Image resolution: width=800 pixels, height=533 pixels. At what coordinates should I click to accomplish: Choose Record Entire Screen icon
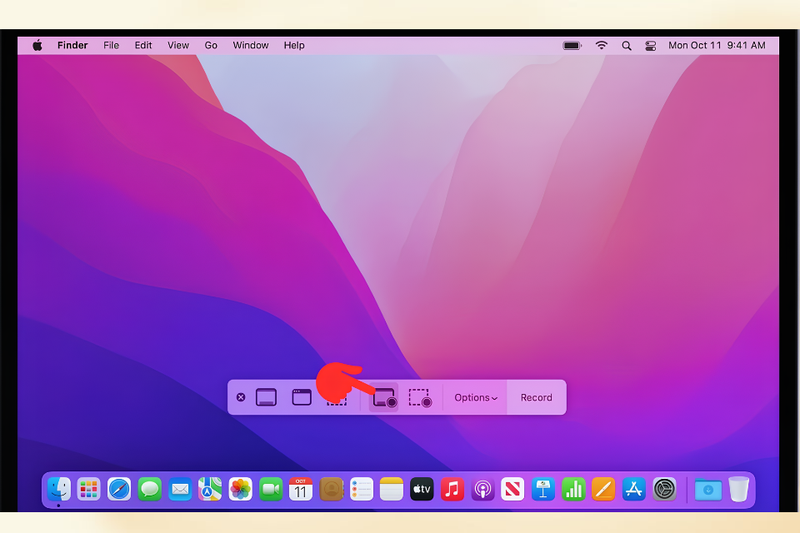point(384,397)
